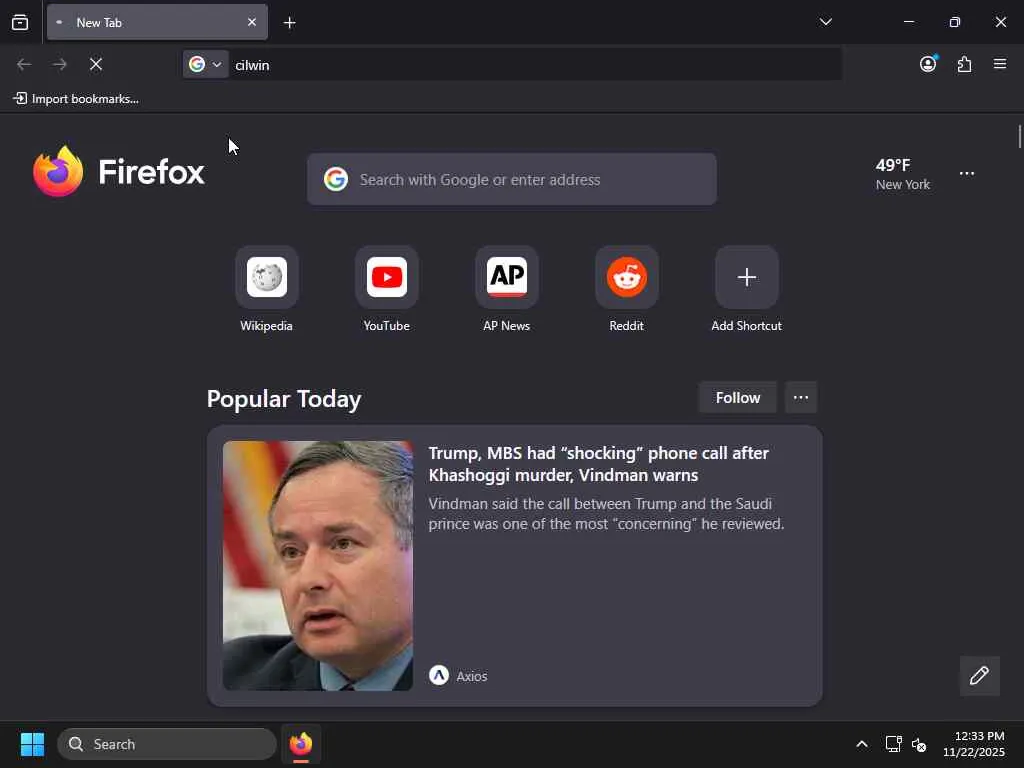Click the taskbar Search box
Image resolution: width=1024 pixels, height=768 pixels.
coord(167,744)
